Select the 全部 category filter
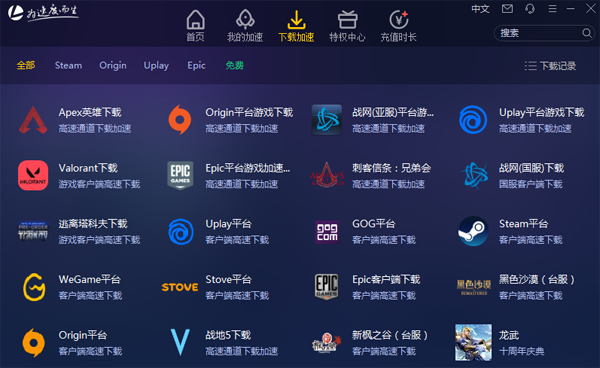The width and height of the screenshot is (600, 368). point(26,65)
